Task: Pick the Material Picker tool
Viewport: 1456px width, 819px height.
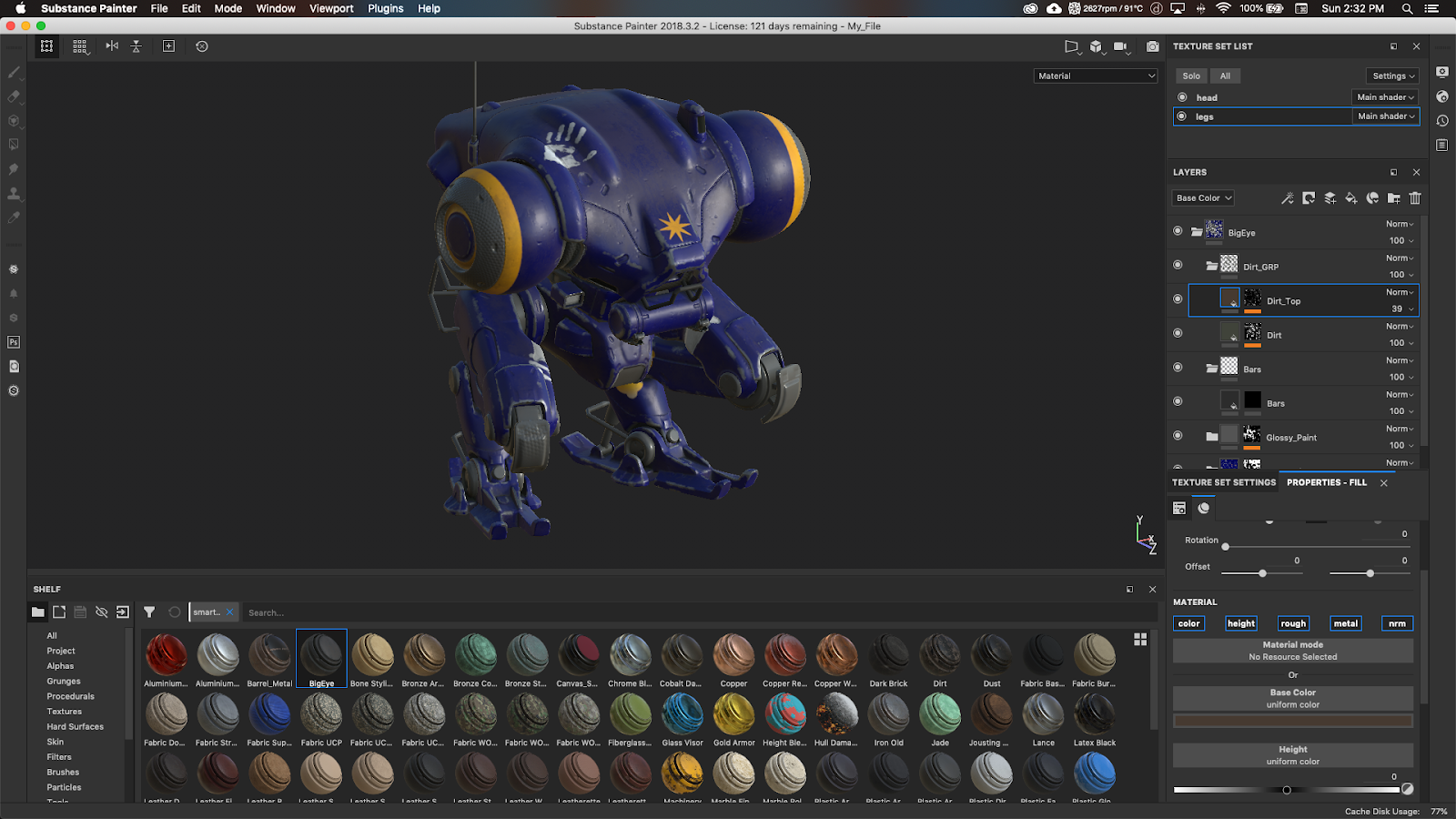Action: [x=13, y=218]
